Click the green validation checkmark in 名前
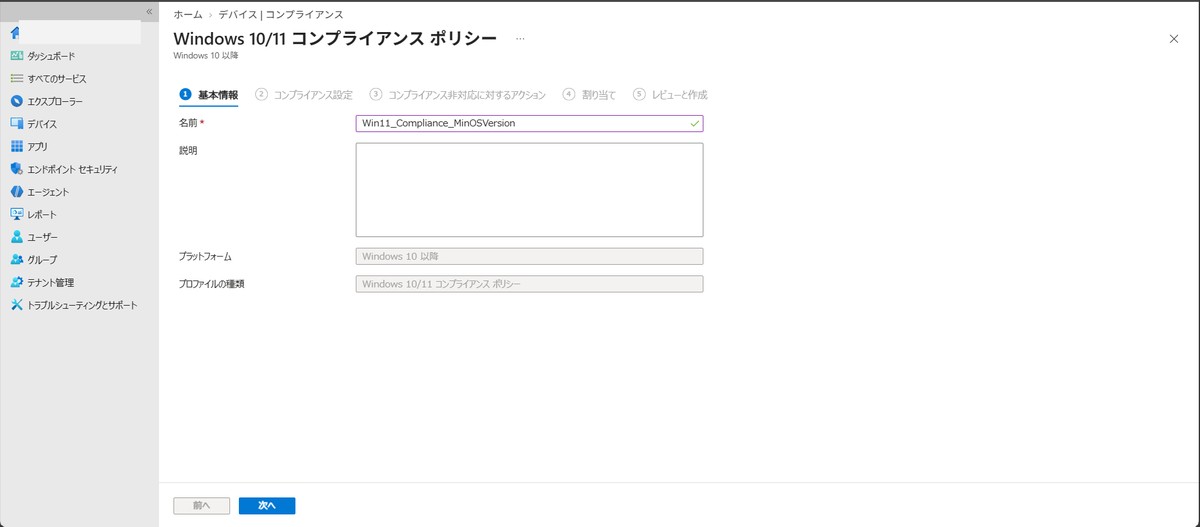Image resolution: width=1200 pixels, height=527 pixels. (694, 123)
